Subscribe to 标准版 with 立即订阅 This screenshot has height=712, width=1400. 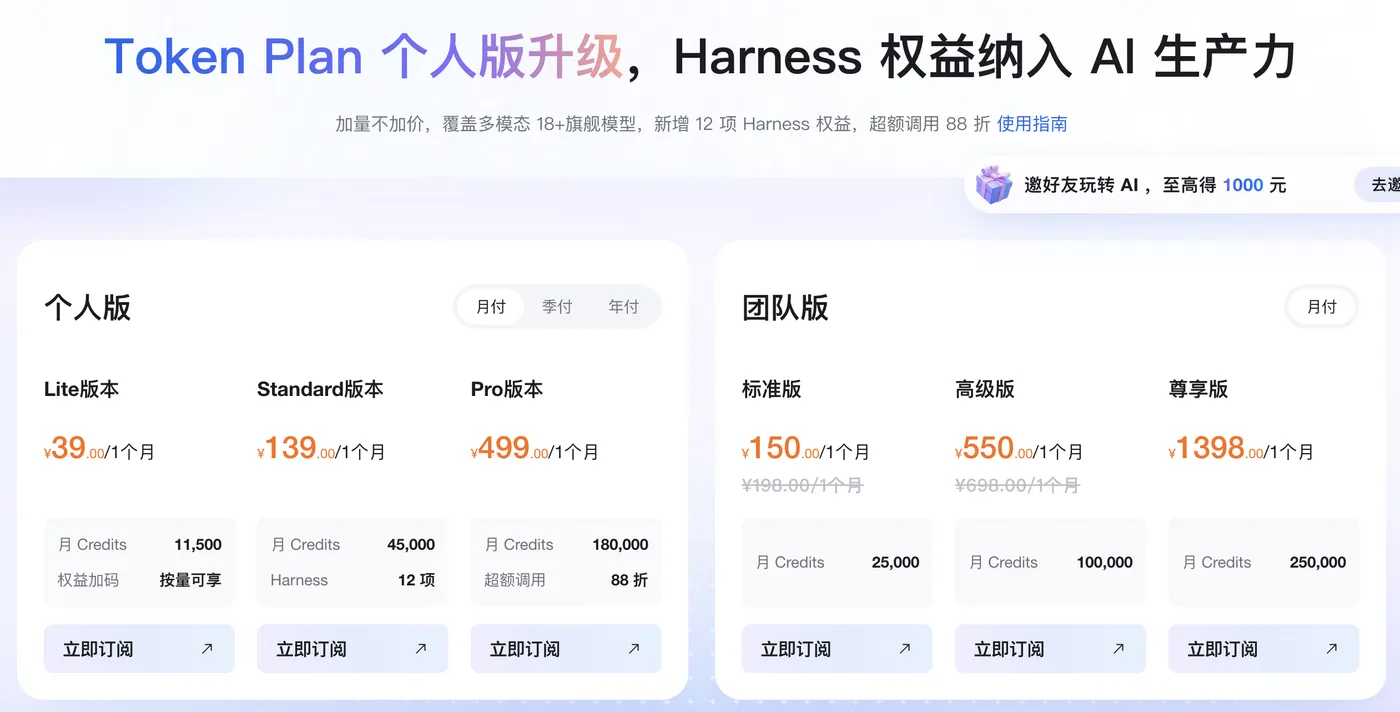[837, 649]
